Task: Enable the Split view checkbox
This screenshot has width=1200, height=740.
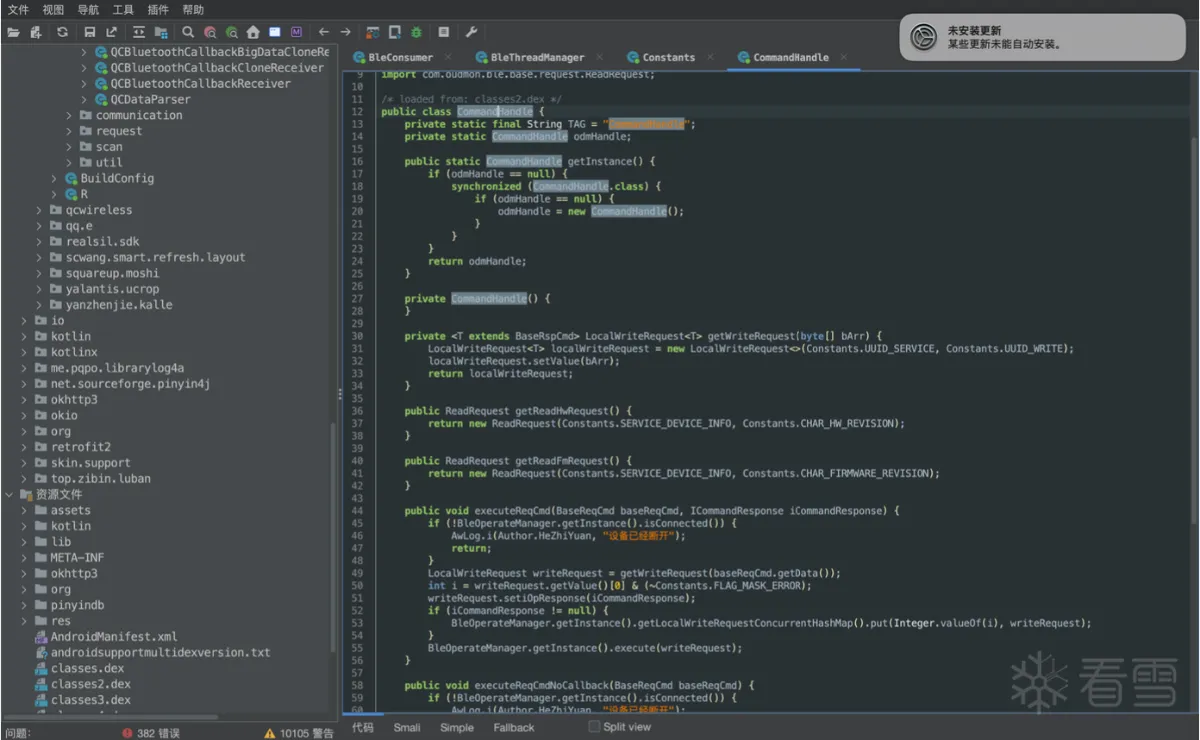Action: point(594,727)
